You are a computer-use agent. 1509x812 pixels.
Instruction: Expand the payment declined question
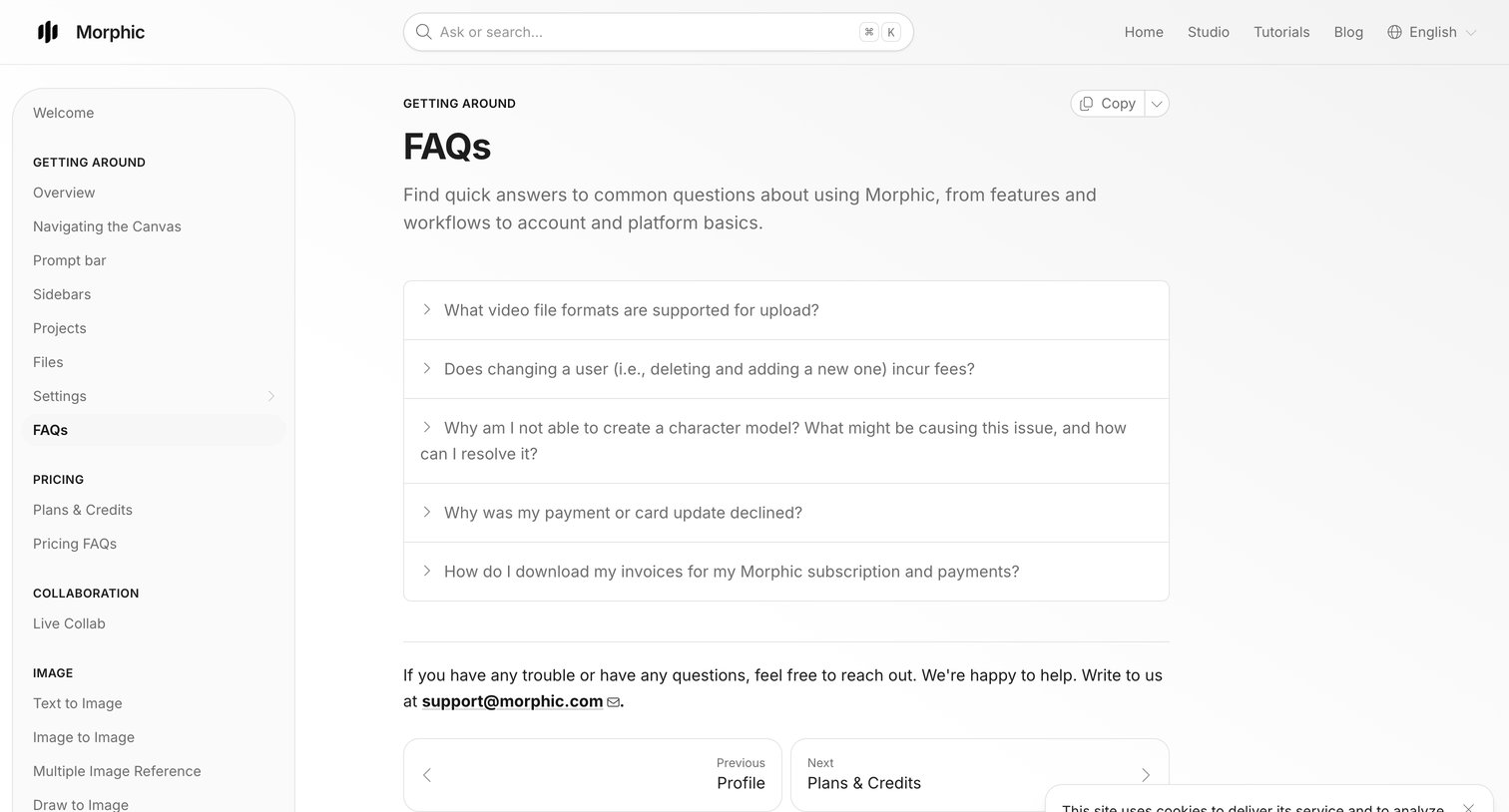coord(786,513)
